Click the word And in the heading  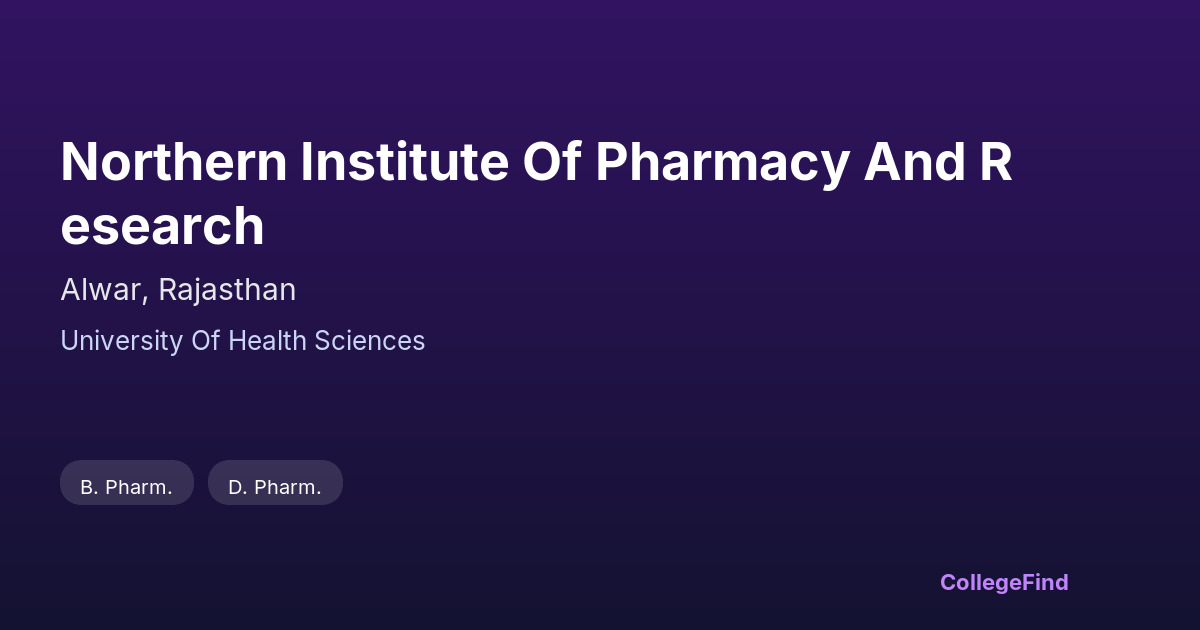[908, 162]
